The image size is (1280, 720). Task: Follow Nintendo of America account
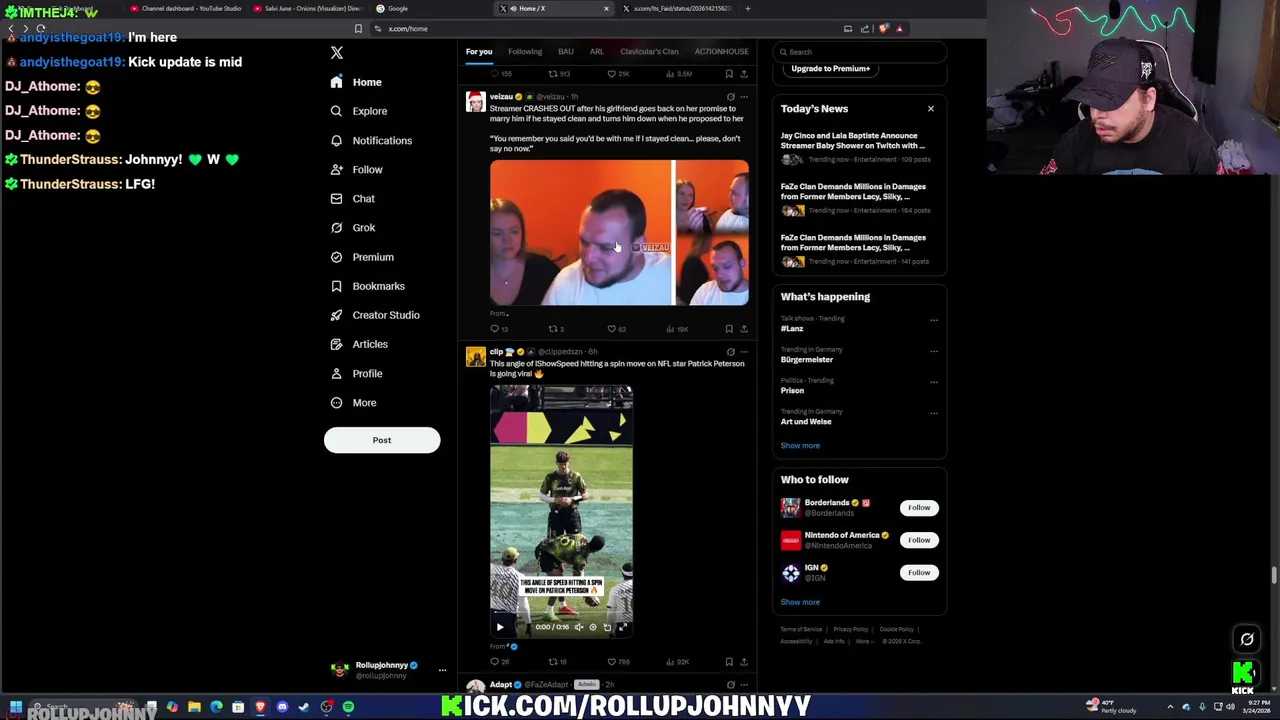[919, 540]
